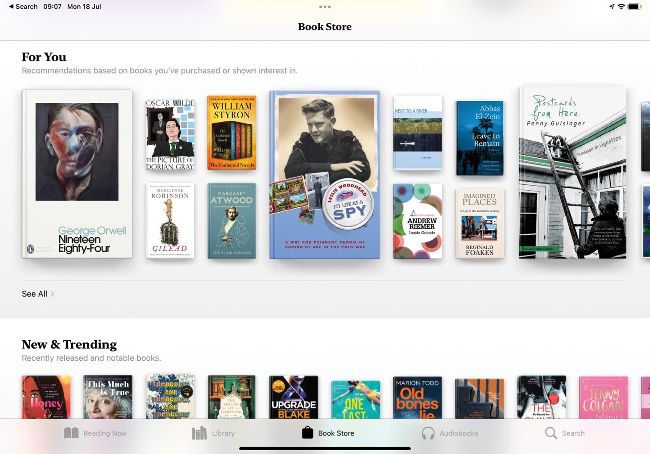
Task: Expand See All recommendations
Action: tap(38, 294)
